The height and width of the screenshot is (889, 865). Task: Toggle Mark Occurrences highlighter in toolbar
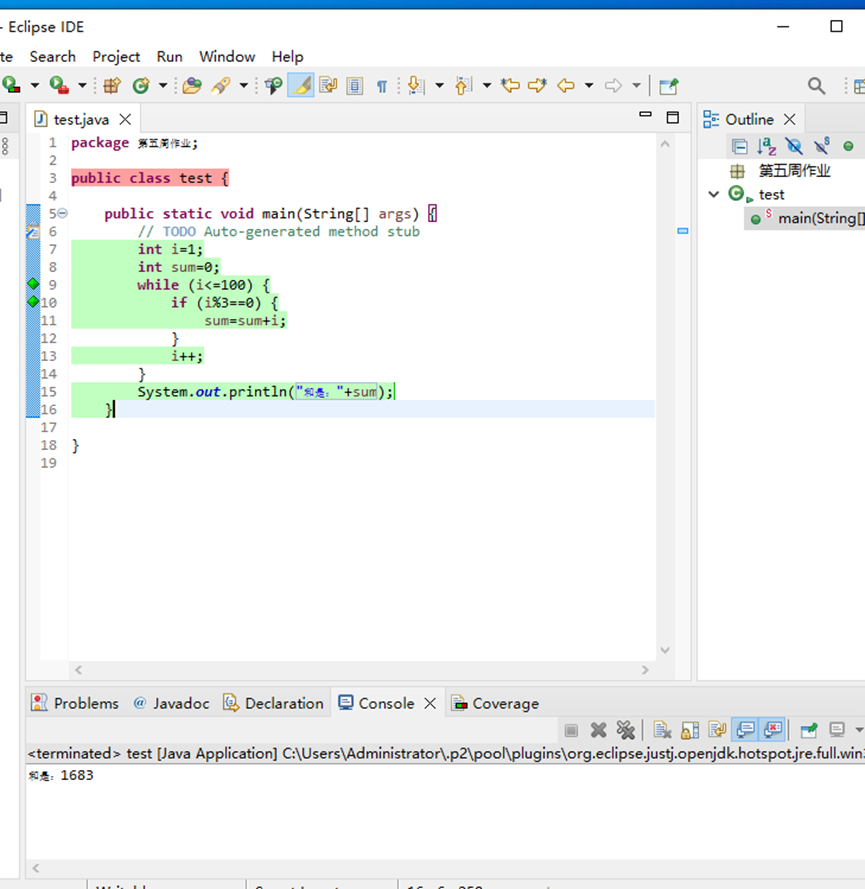[300, 86]
